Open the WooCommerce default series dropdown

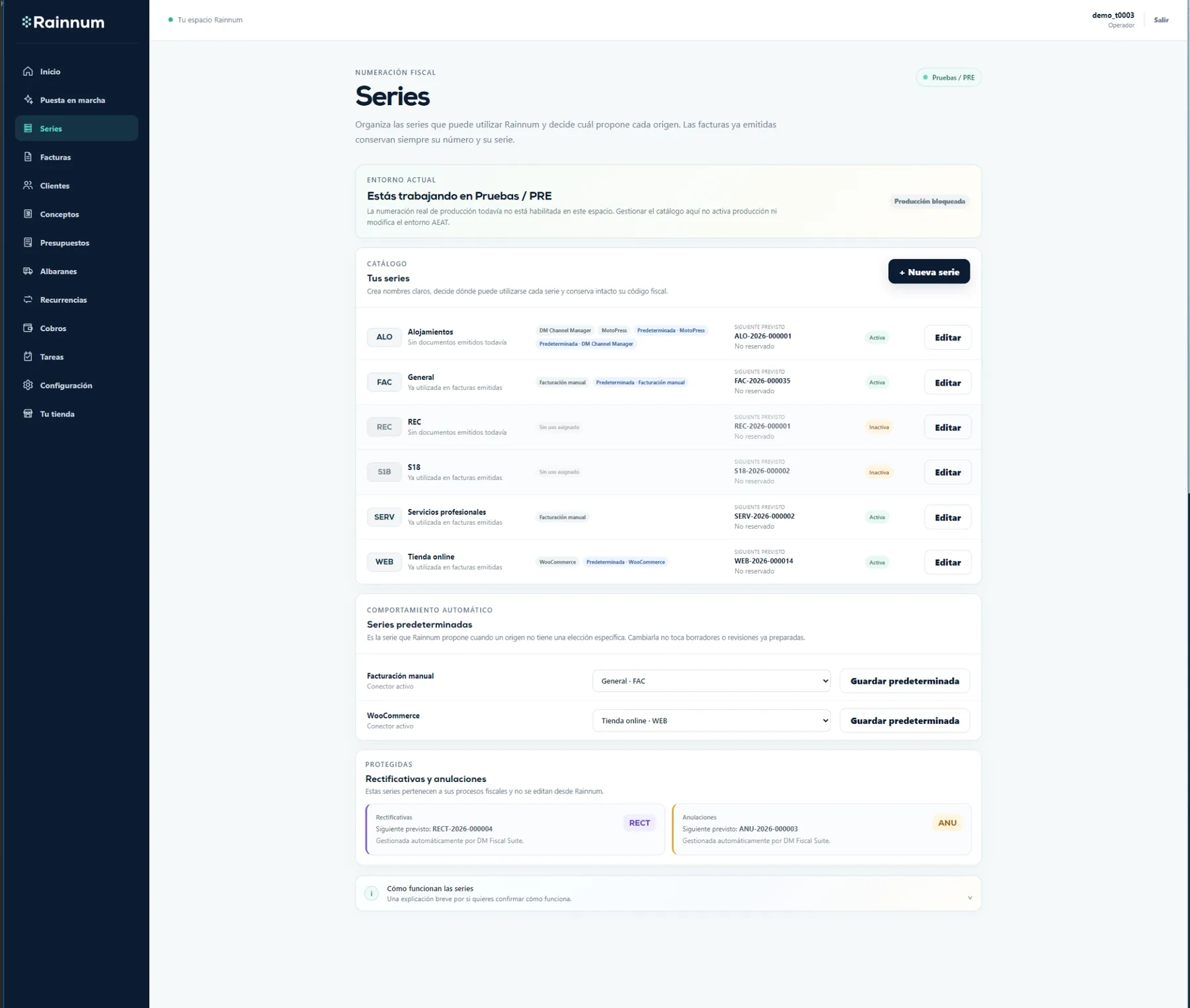click(x=711, y=720)
